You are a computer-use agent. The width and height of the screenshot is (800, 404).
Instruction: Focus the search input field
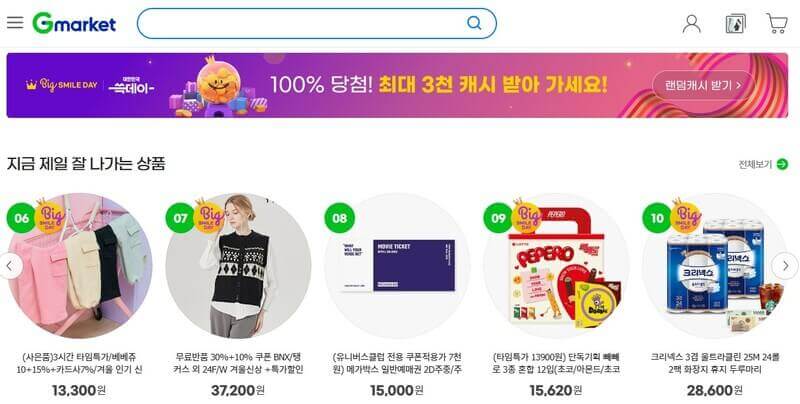tap(302, 23)
